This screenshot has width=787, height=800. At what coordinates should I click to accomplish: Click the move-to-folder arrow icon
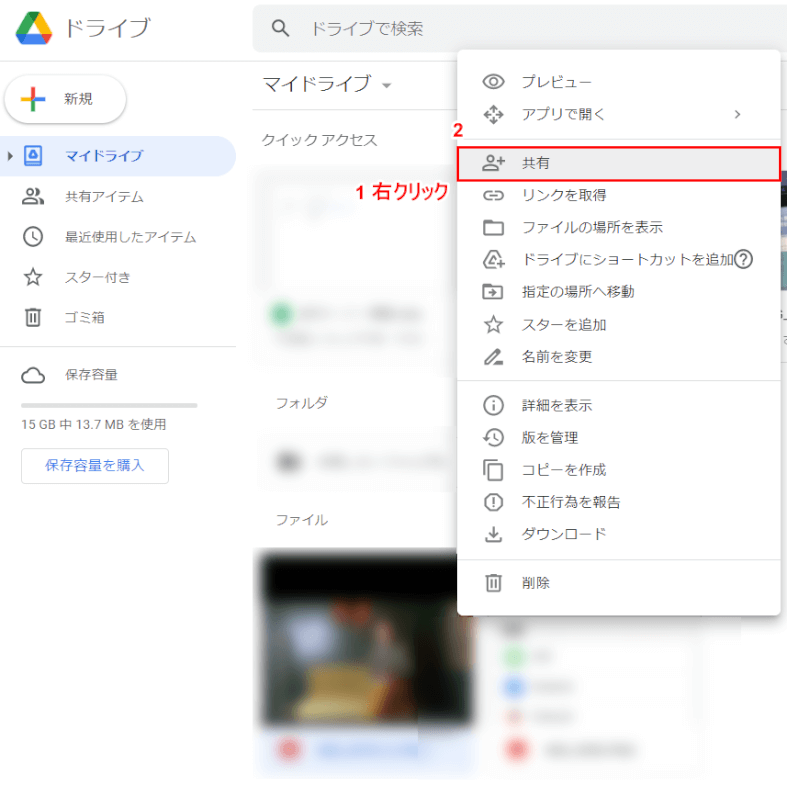click(493, 292)
